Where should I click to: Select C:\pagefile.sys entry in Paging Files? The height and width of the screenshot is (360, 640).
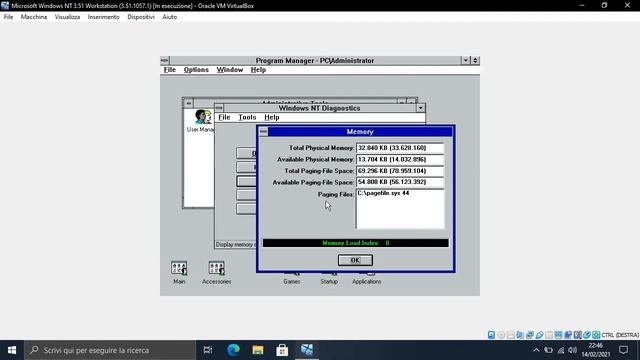[x=383, y=193]
